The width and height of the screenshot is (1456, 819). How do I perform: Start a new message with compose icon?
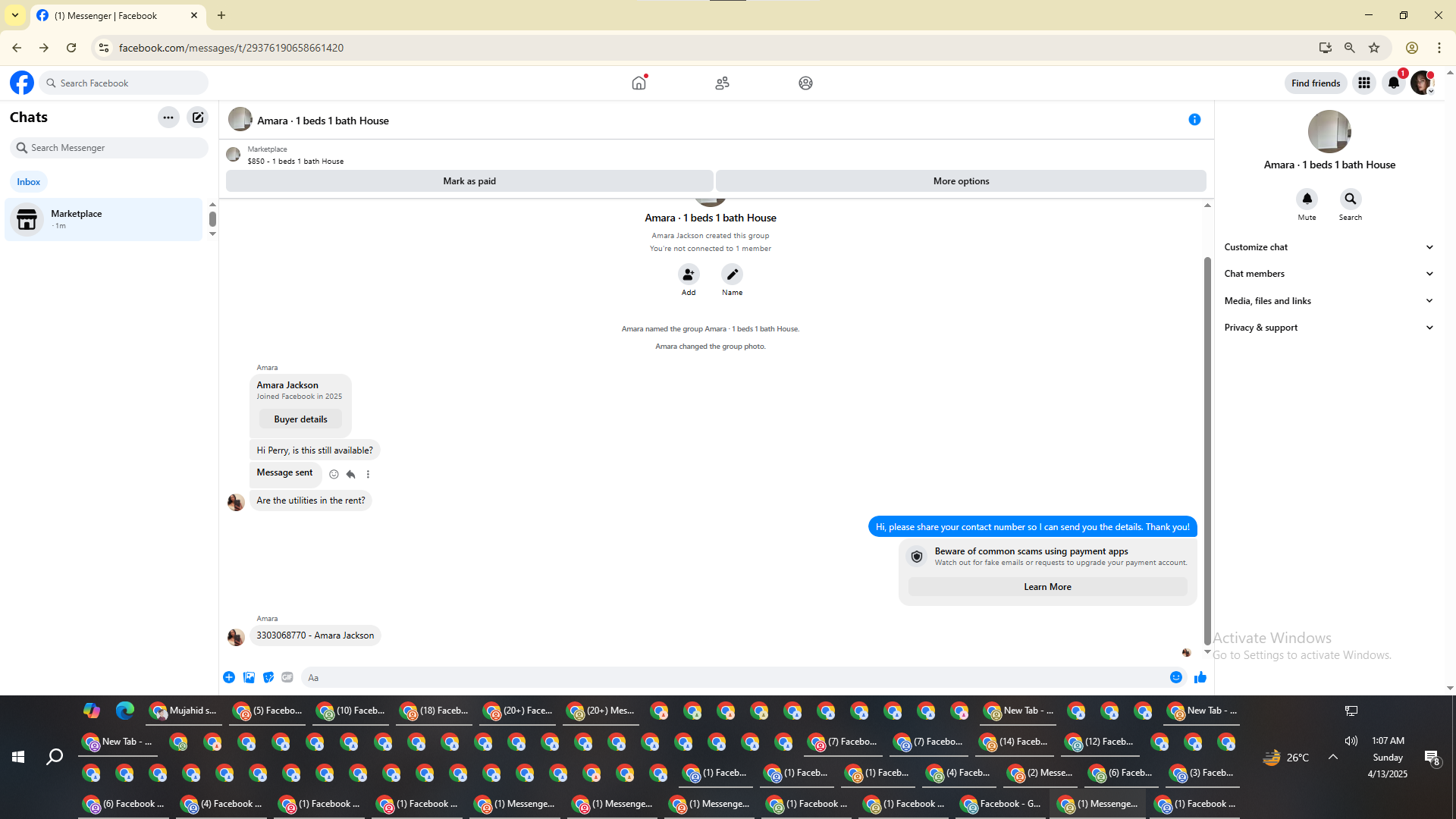[198, 118]
